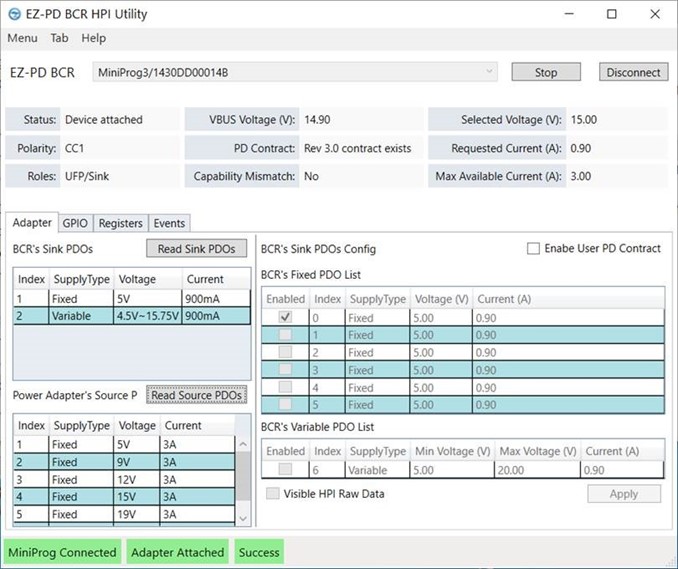
Task: Minimize the EZ-PD BCR HPI Utility window
Action: pyautogui.click(x=569, y=14)
